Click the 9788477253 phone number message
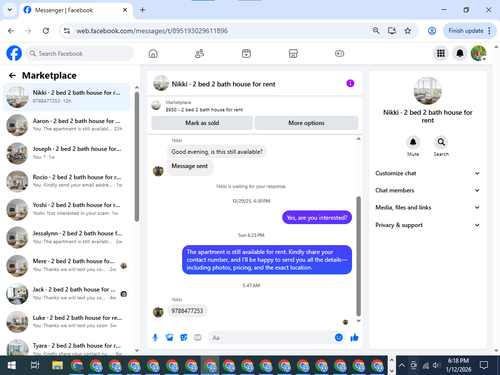500x375 pixels. (187, 311)
